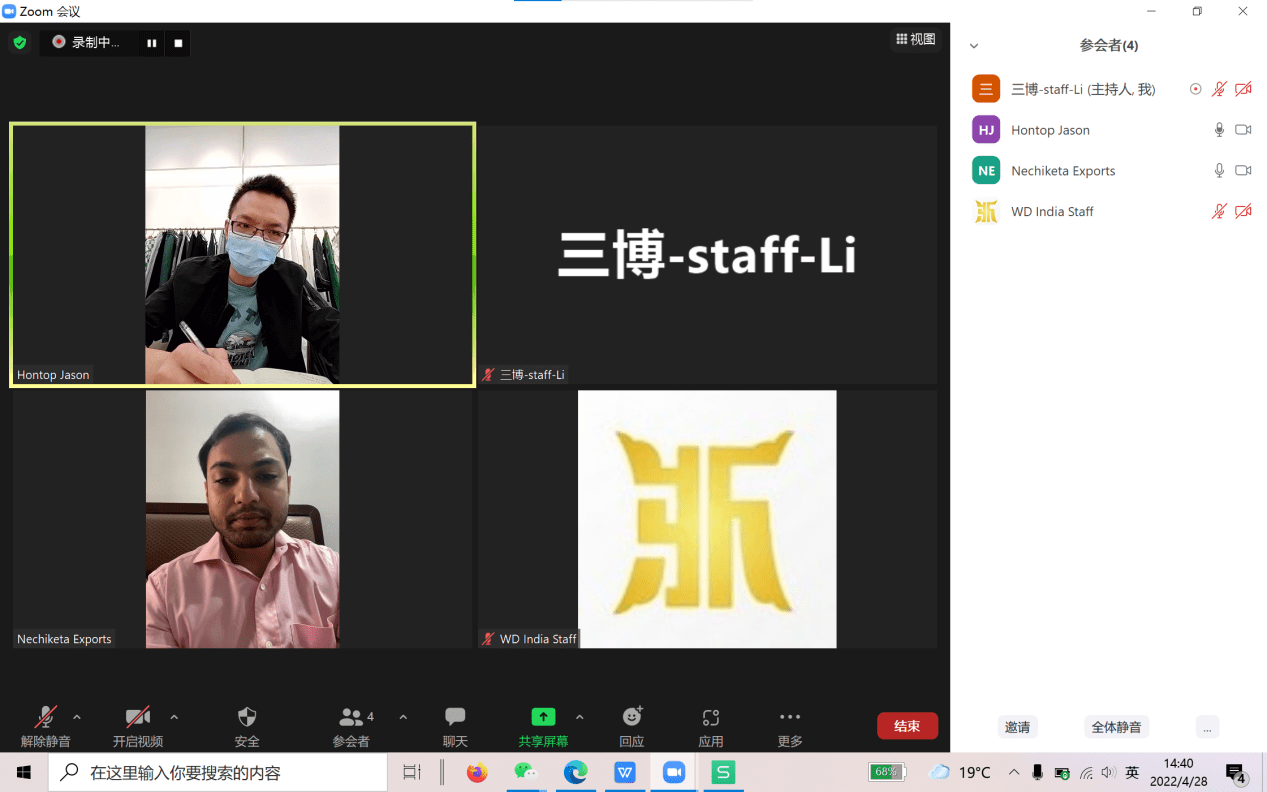Viewport: 1267px width, 792px height.
Task: Open the participants panel ellipsis menu
Action: [1207, 727]
